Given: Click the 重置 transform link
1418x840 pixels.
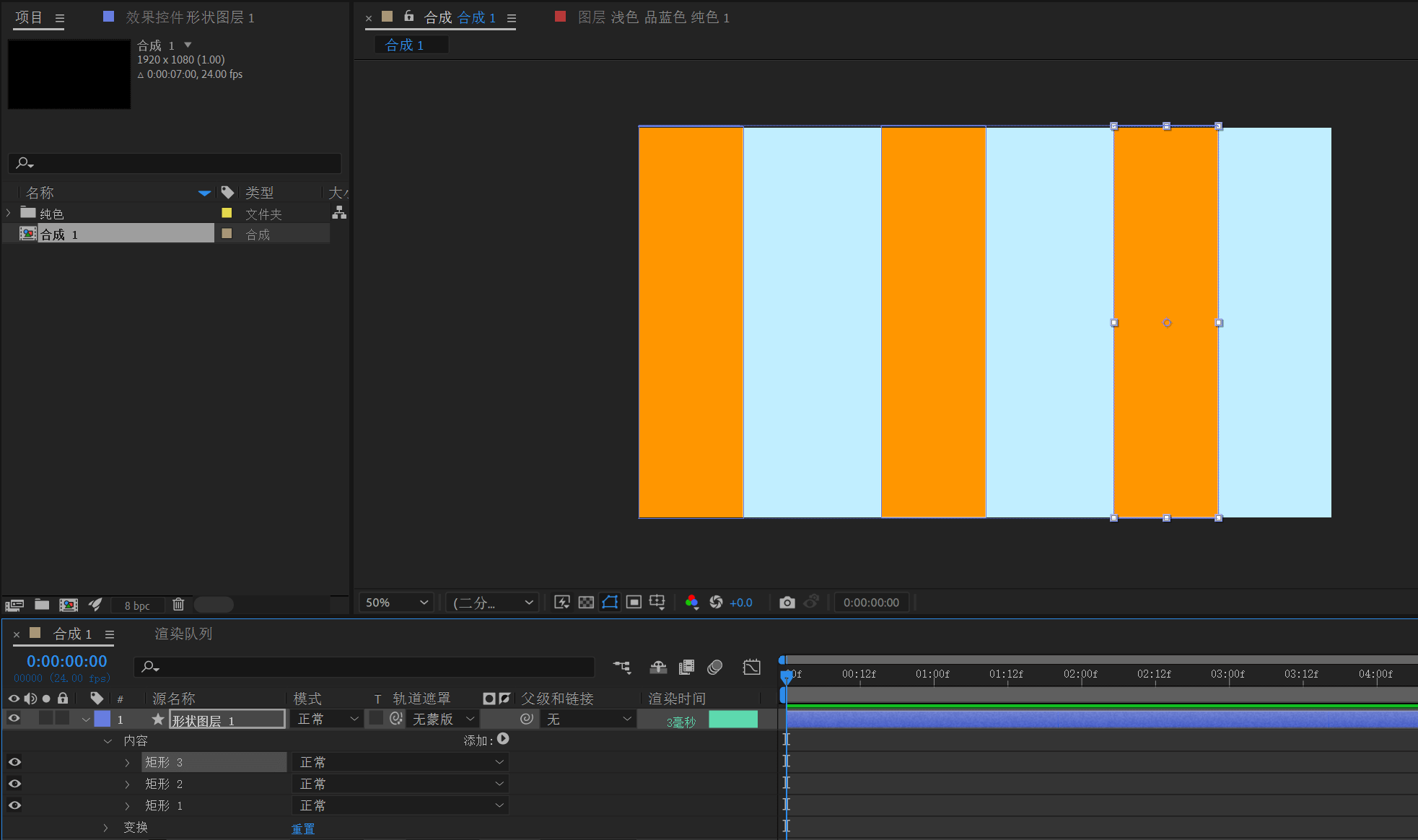Looking at the screenshot, I should point(303,828).
